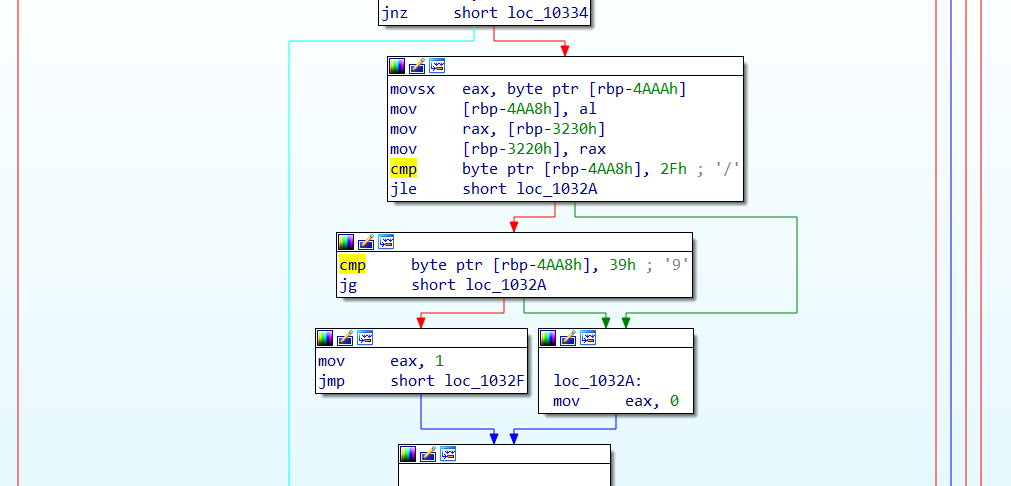The image size is (1011, 486).
Task: Select the 'movsx eax, byte ptr [rbp-4AAAh]' line
Action: click(538, 89)
